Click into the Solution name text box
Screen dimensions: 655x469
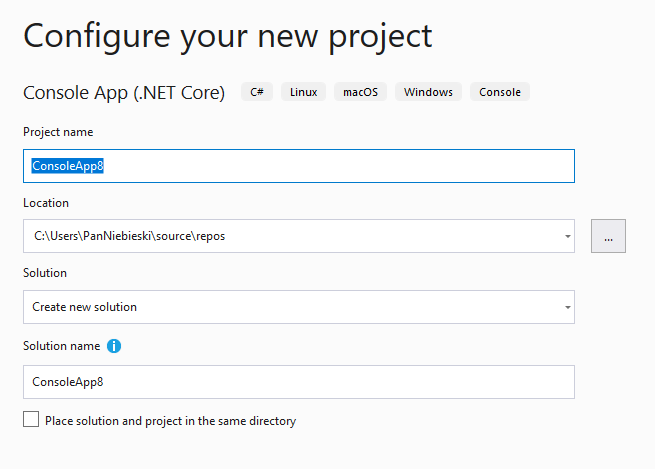pyautogui.click(x=299, y=382)
